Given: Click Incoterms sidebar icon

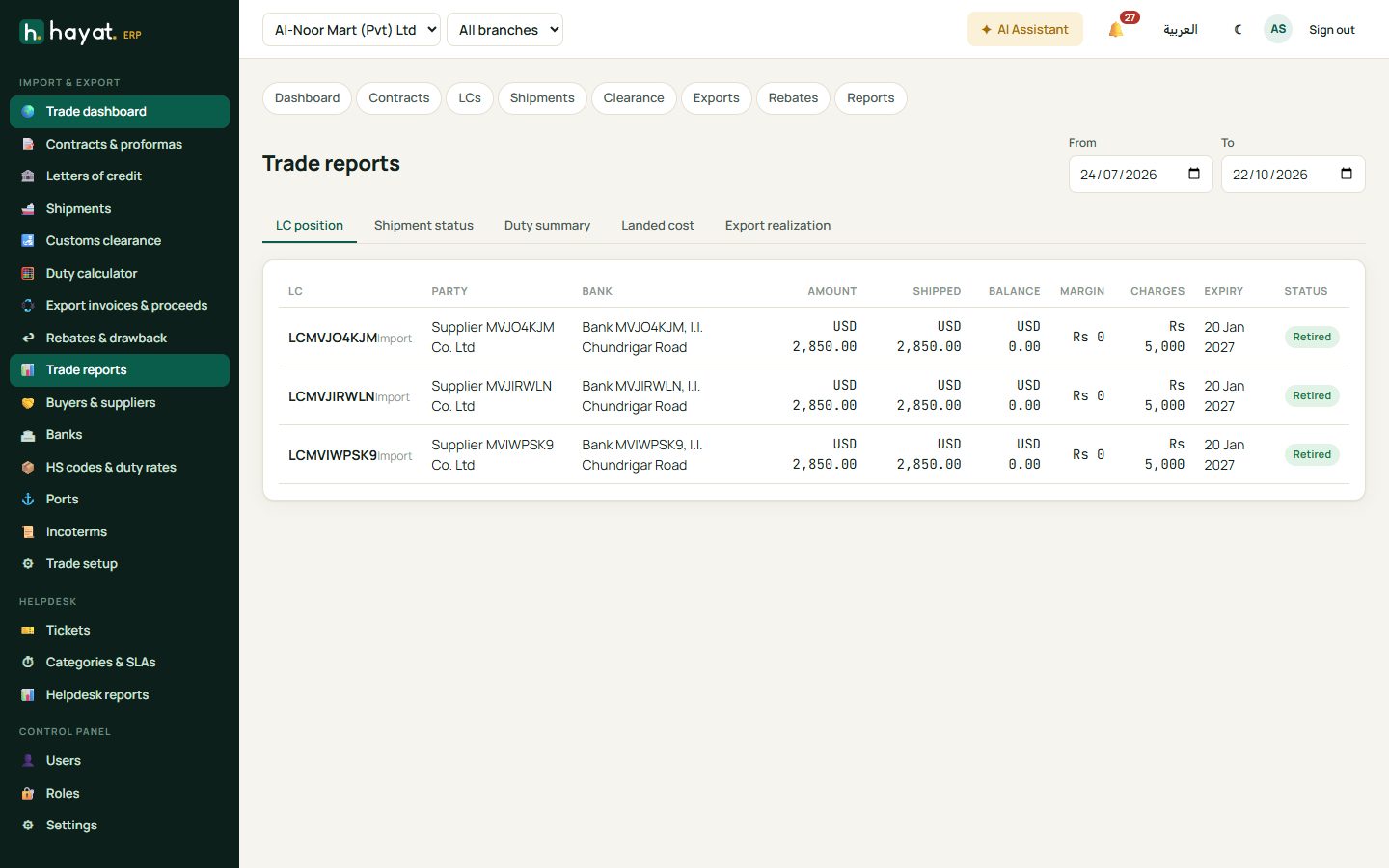Looking at the screenshot, I should click(x=28, y=531).
